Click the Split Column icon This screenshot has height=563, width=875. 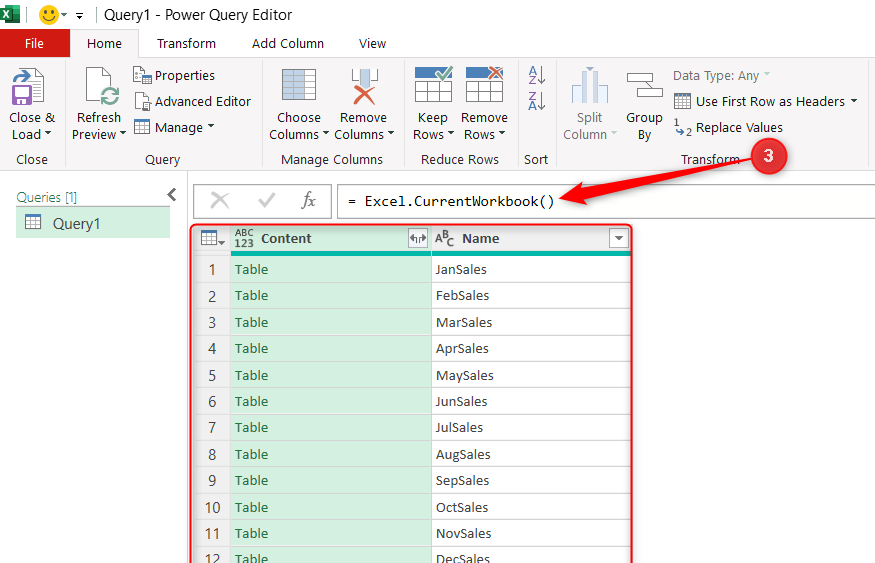(x=589, y=85)
